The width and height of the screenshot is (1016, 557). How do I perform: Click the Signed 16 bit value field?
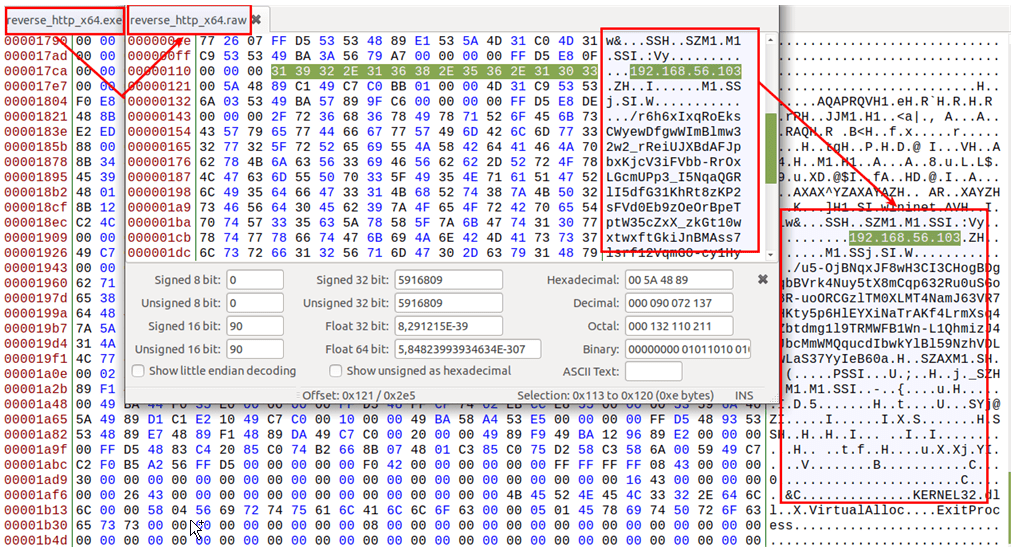coord(255,326)
